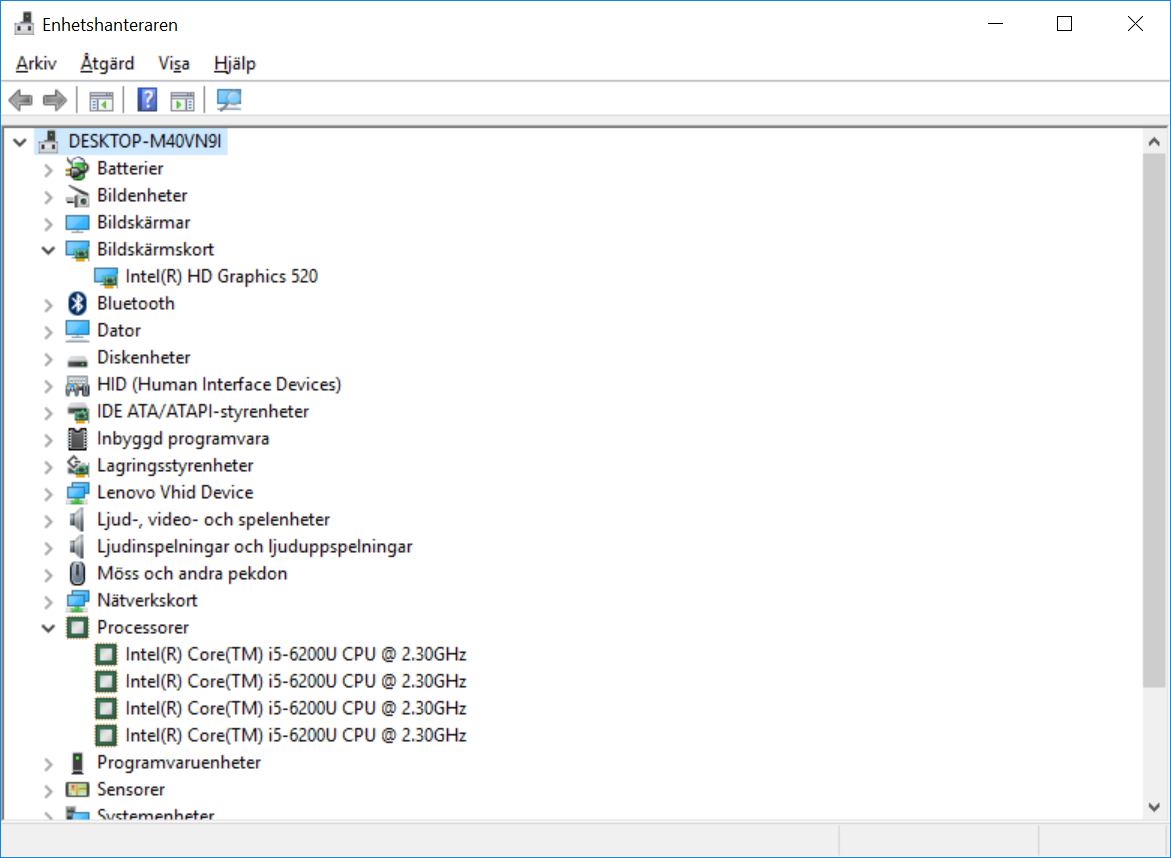Image resolution: width=1171 pixels, height=858 pixels.
Task: Select the first Intel Core i5-6200U entry
Action: [x=296, y=654]
